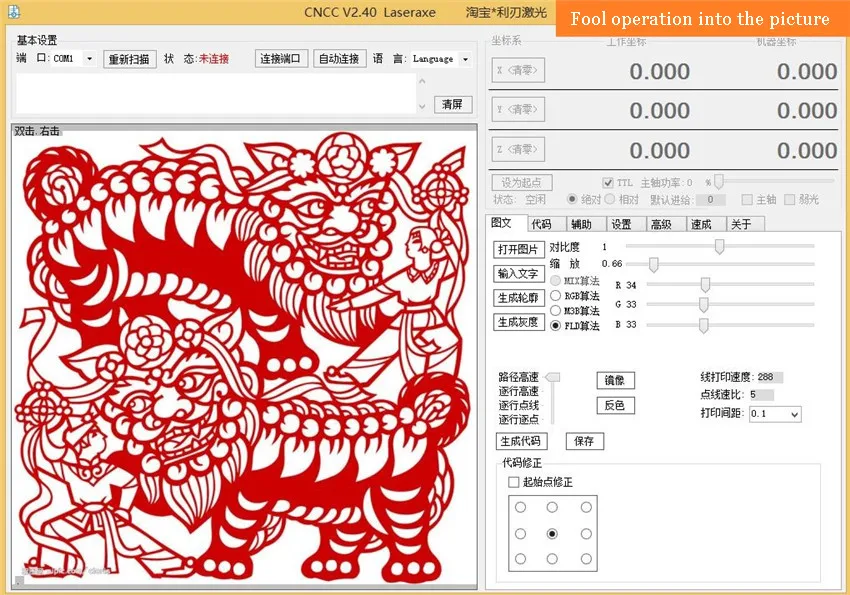The image size is (850, 595).
Task: Click the red lion paper-cut preview image
Action: 244,358
